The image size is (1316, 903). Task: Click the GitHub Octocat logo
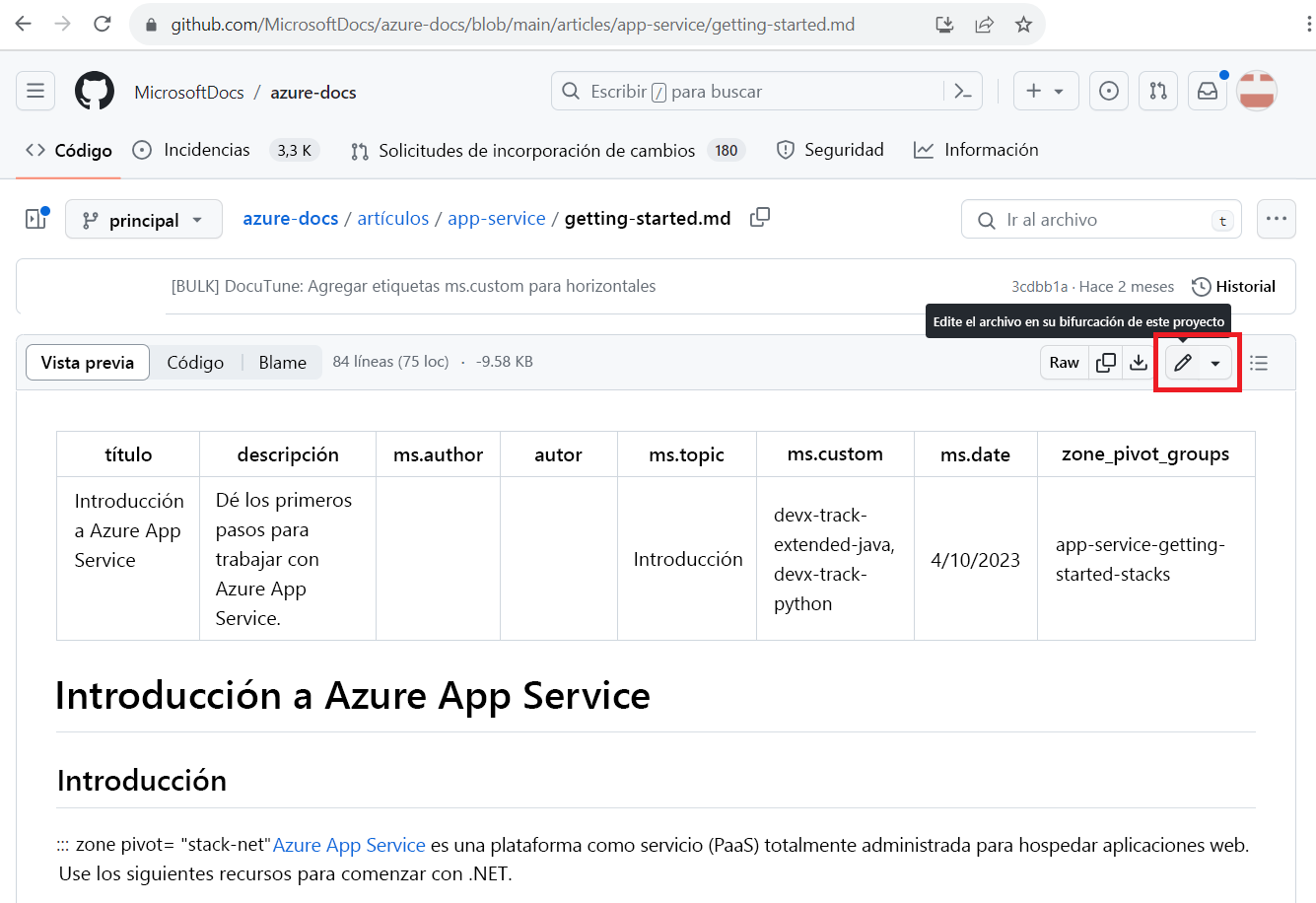95,92
